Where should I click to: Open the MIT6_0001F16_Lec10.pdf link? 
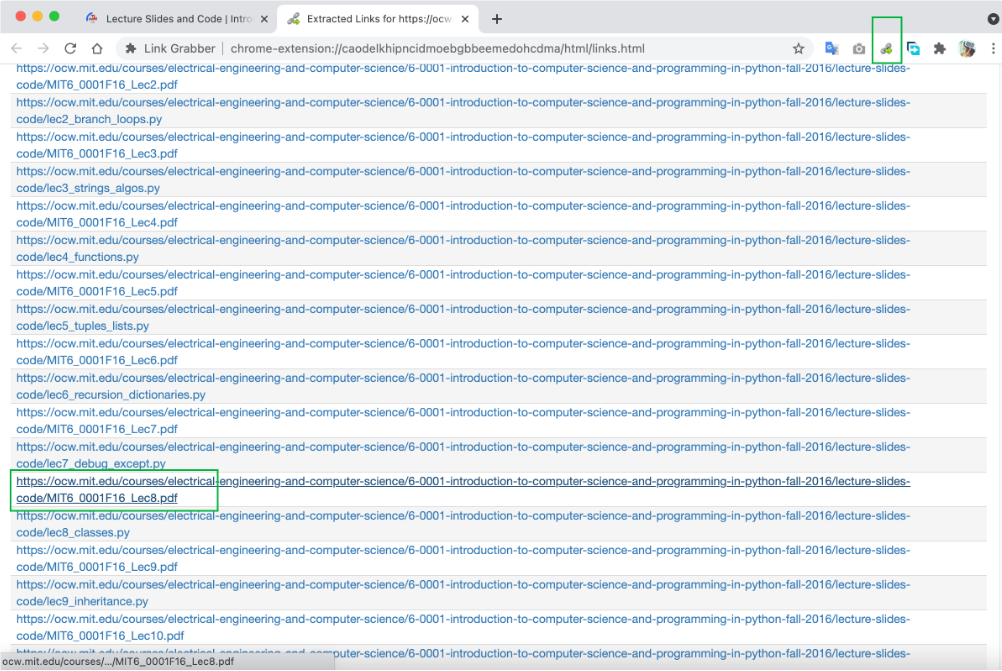click(x=463, y=628)
